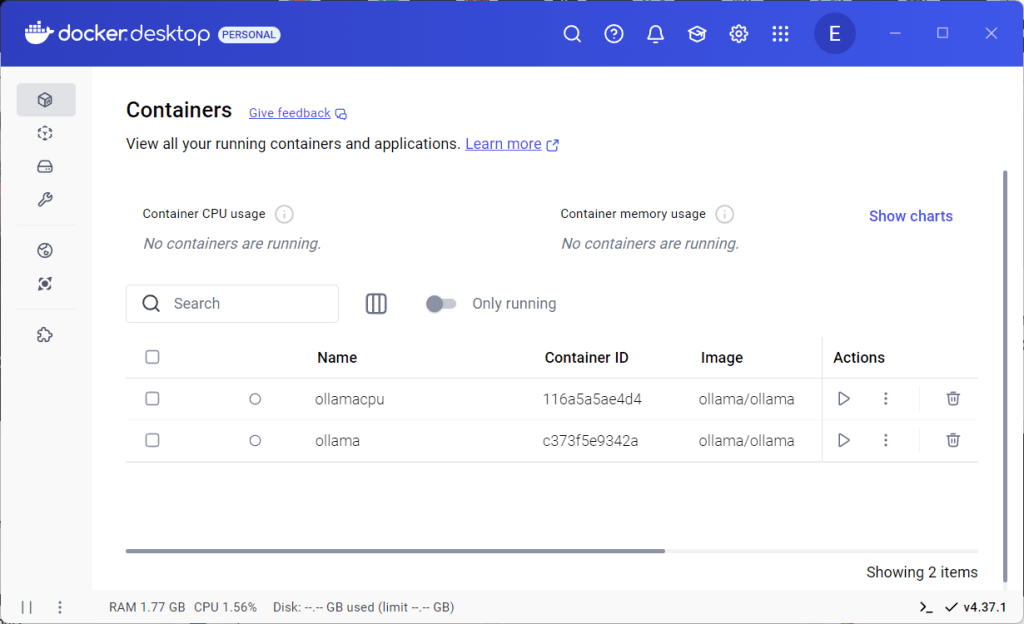This screenshot has width=1024, height=624.
Task: Open the Learning Center graduation cap icon
Action: coord(696,33)
